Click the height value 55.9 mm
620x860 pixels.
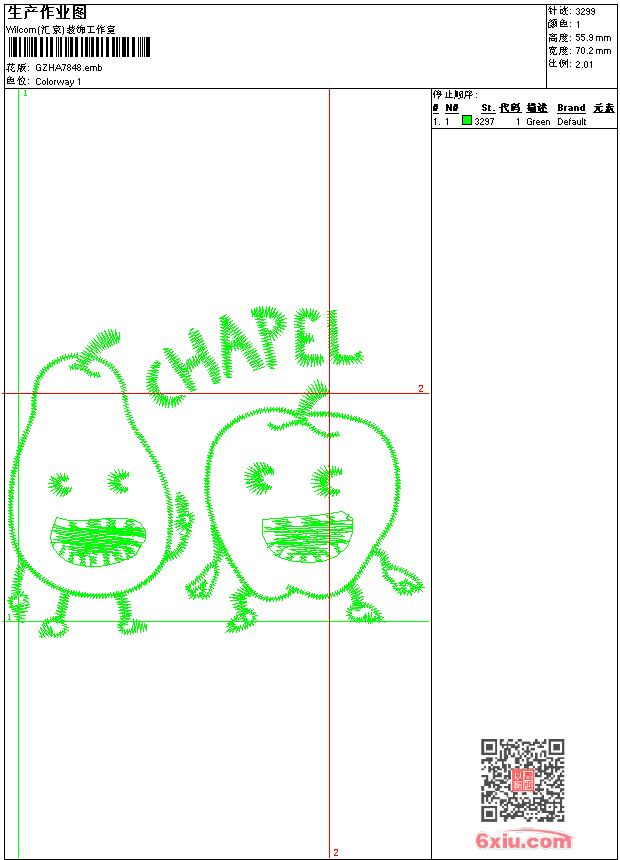point(593,38)
